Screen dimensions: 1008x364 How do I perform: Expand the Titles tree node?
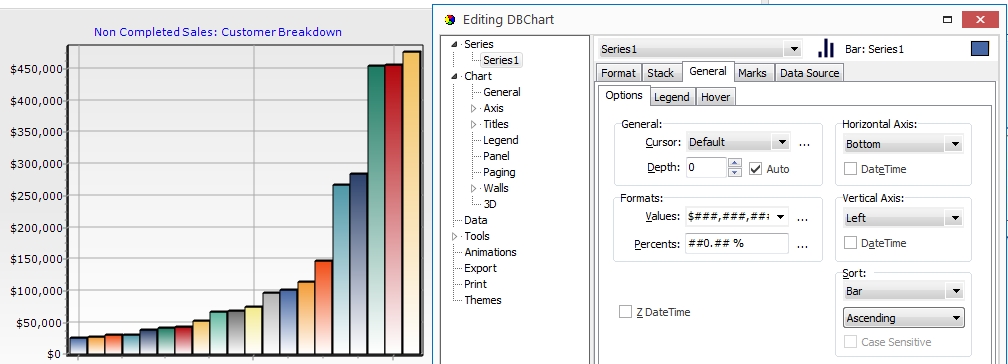[x=474, y=124]
